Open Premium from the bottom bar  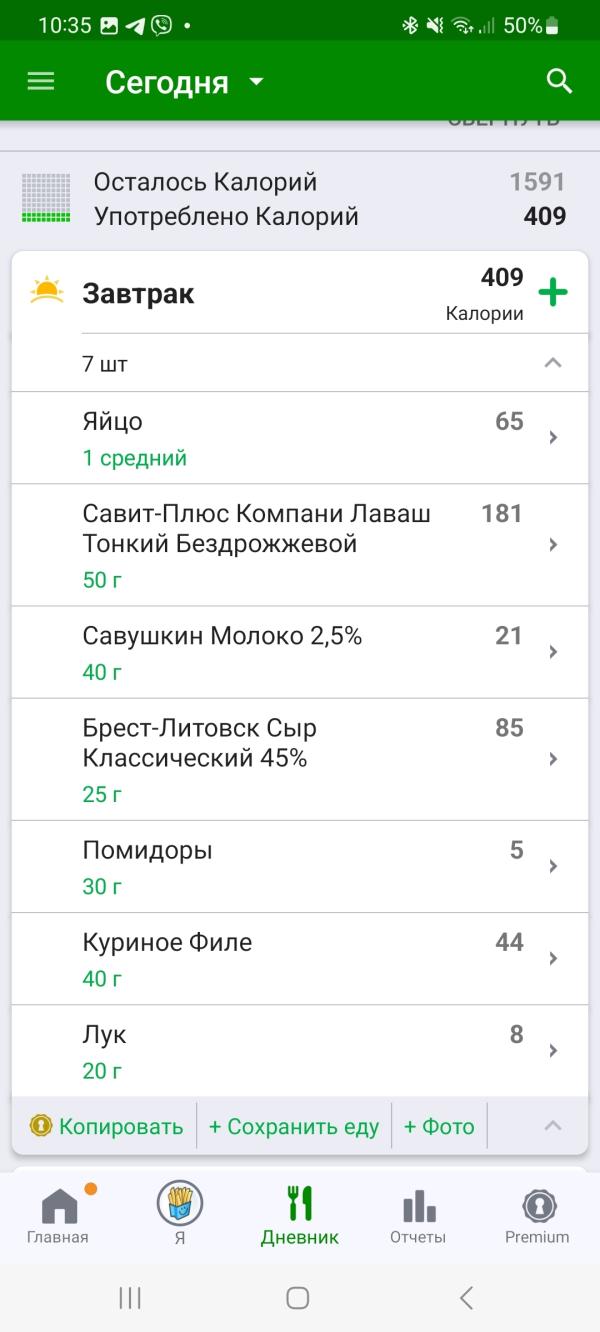[x=537, y=1217]
